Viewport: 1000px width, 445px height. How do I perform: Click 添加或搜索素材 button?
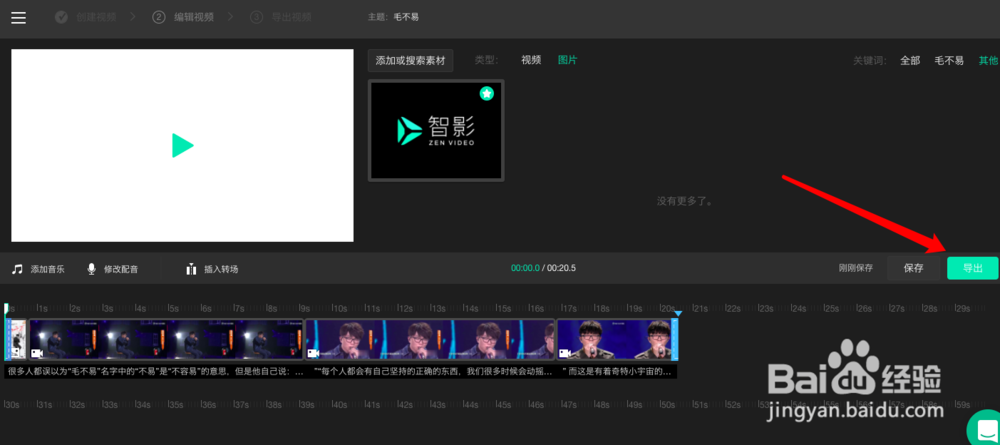411,61
